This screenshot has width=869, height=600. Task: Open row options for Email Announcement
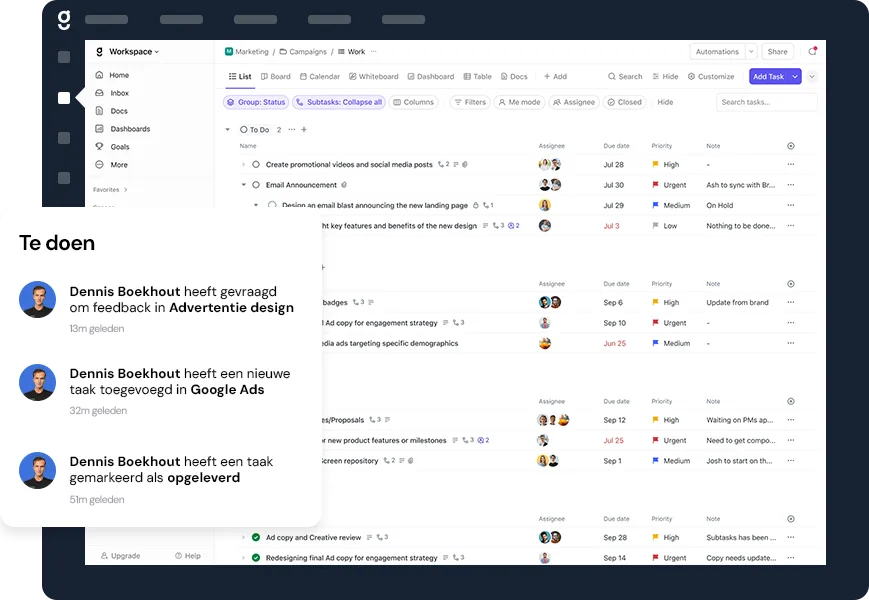point(791,184)
